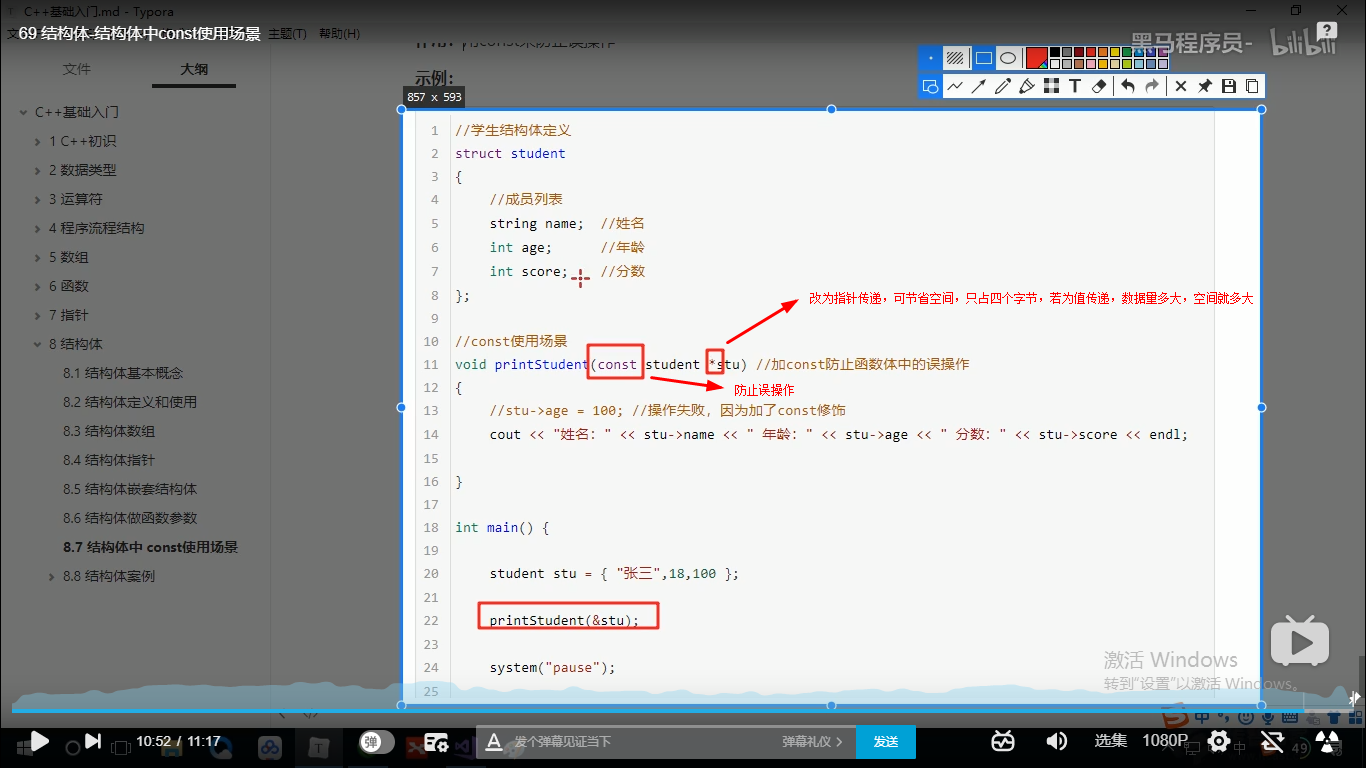Cancel the screenshot with X icon
Screen dimensions: 1366x768
point(1181,86)
